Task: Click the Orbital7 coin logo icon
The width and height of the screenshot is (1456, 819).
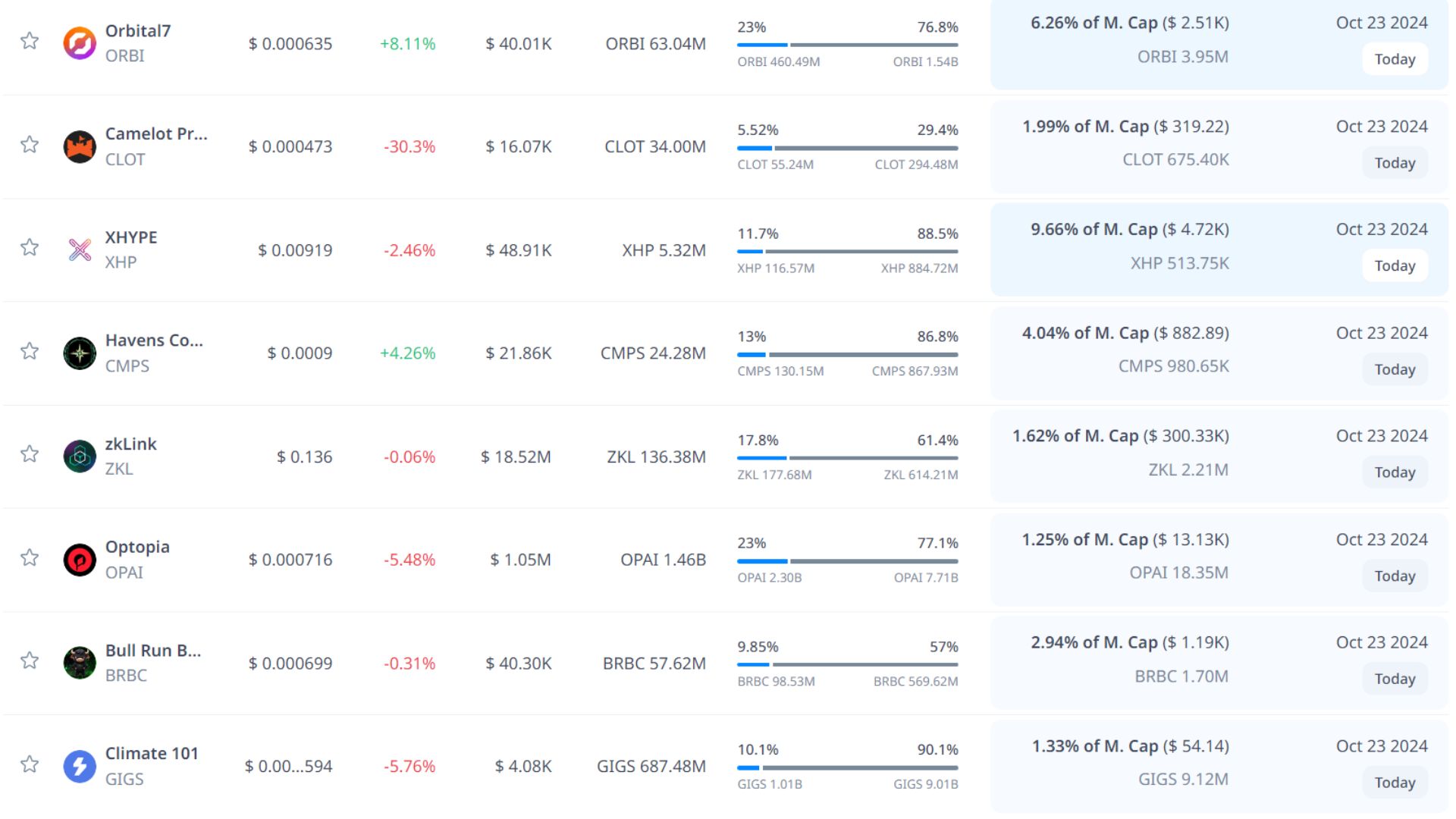Action: 79,43
